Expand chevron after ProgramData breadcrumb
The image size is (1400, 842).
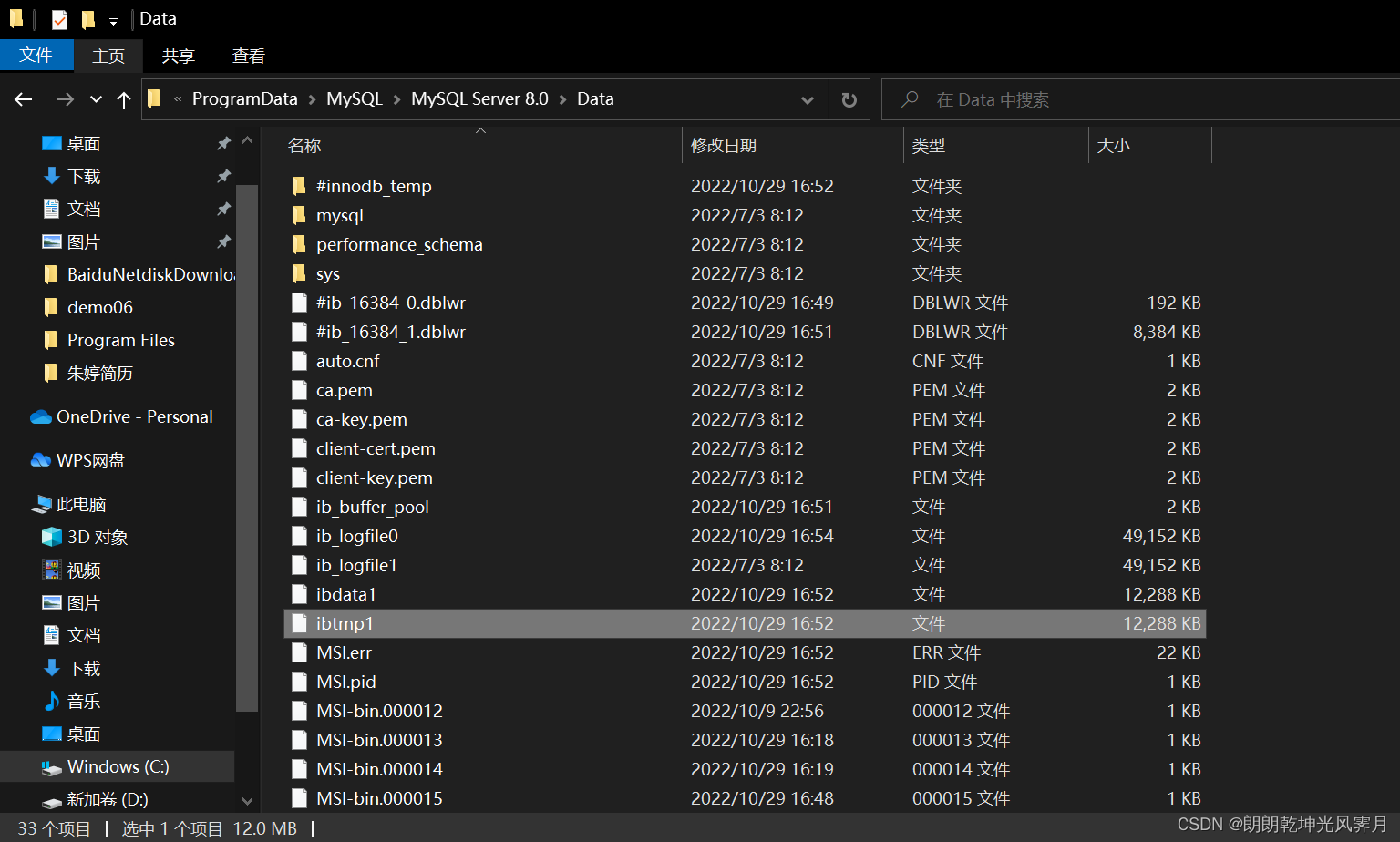tap(312, 99)
